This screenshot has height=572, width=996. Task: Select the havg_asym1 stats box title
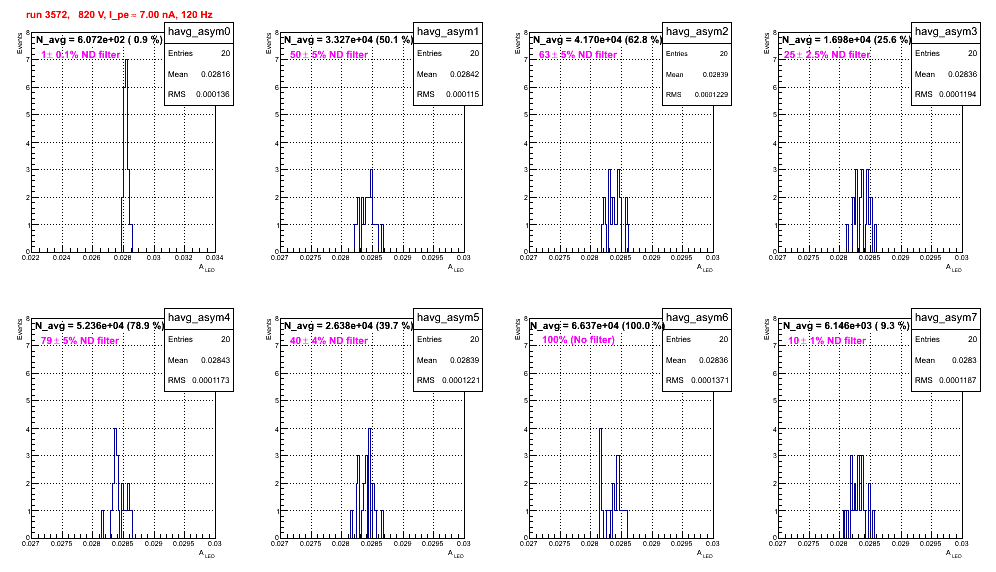(x=448, y=32)
